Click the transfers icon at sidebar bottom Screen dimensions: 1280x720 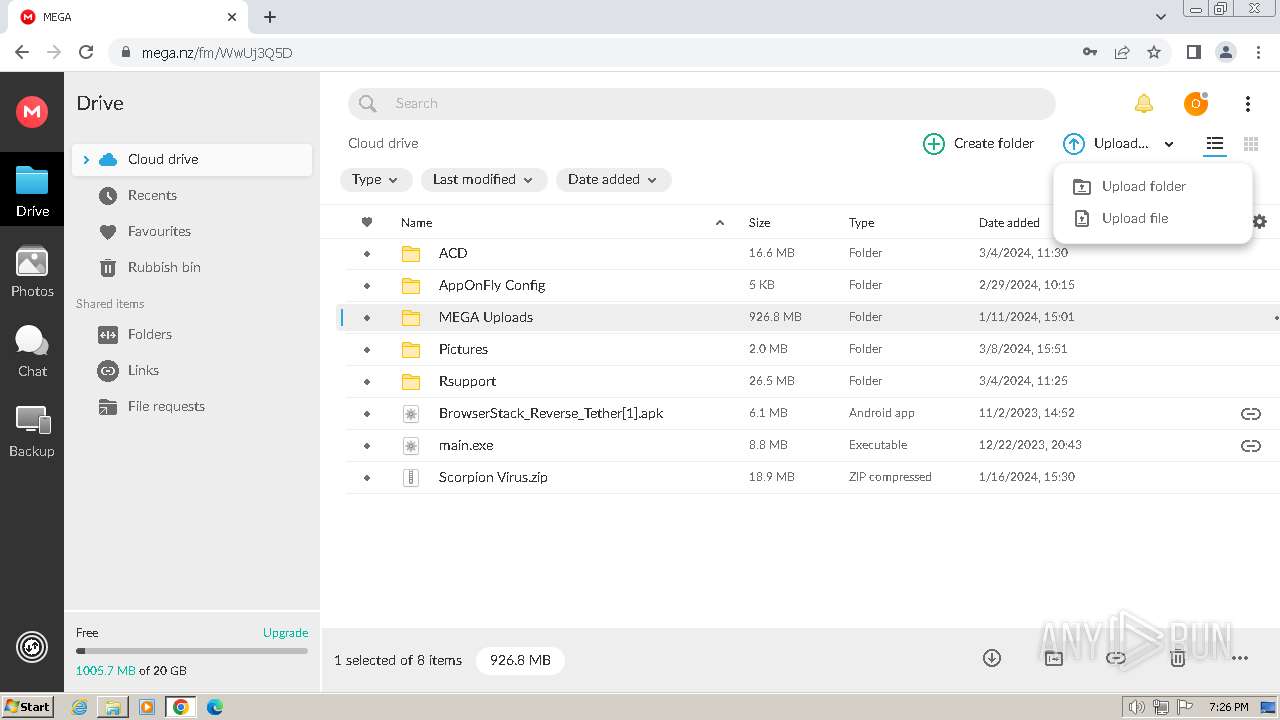32,647
